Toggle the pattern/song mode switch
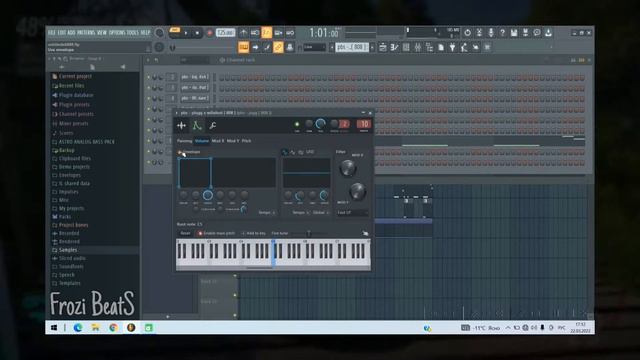The width and height of the screenshot is (640, 360). click(x=175, y=30)
